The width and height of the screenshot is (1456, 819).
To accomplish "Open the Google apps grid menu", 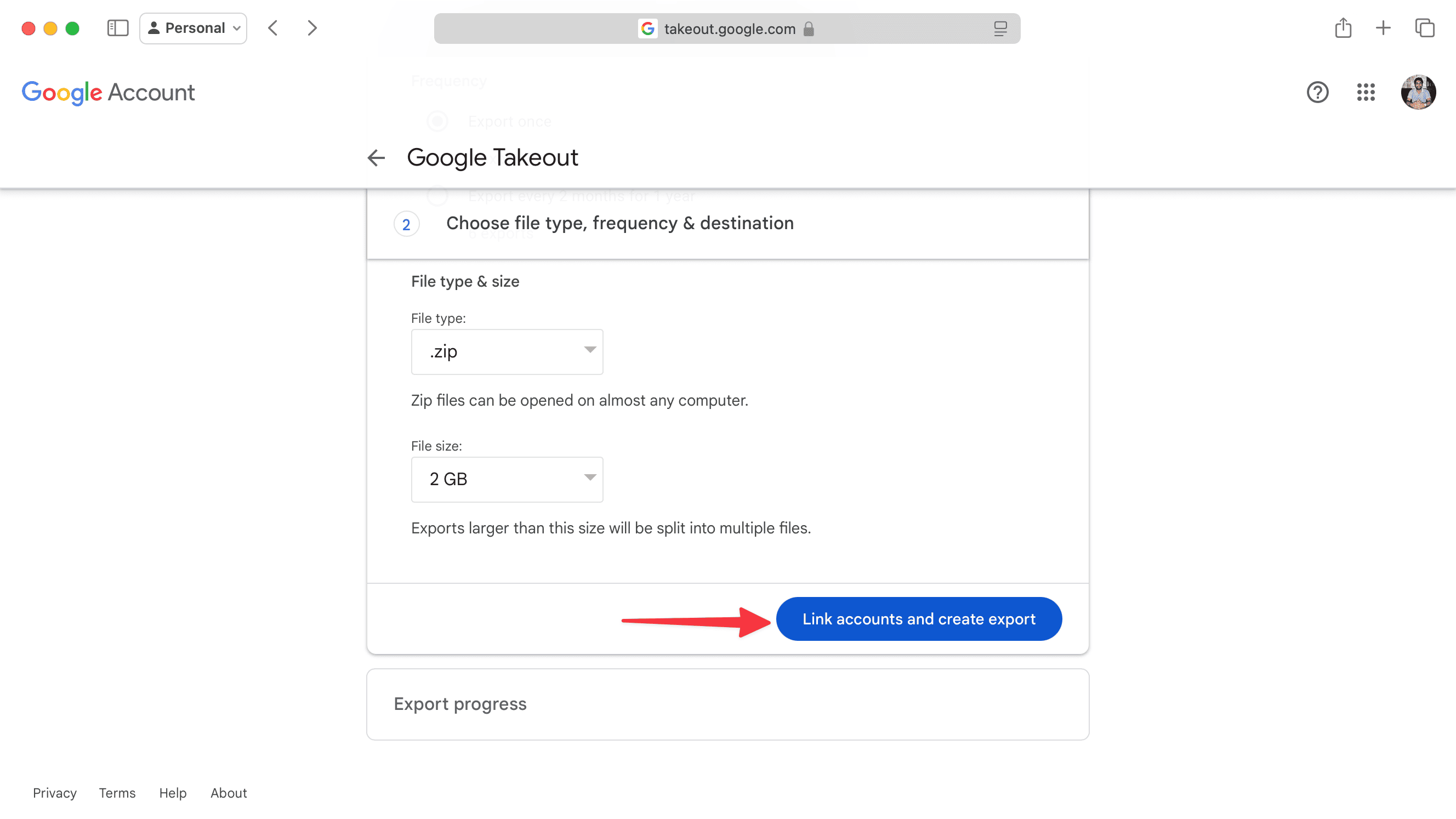I will click(1365, 92).
